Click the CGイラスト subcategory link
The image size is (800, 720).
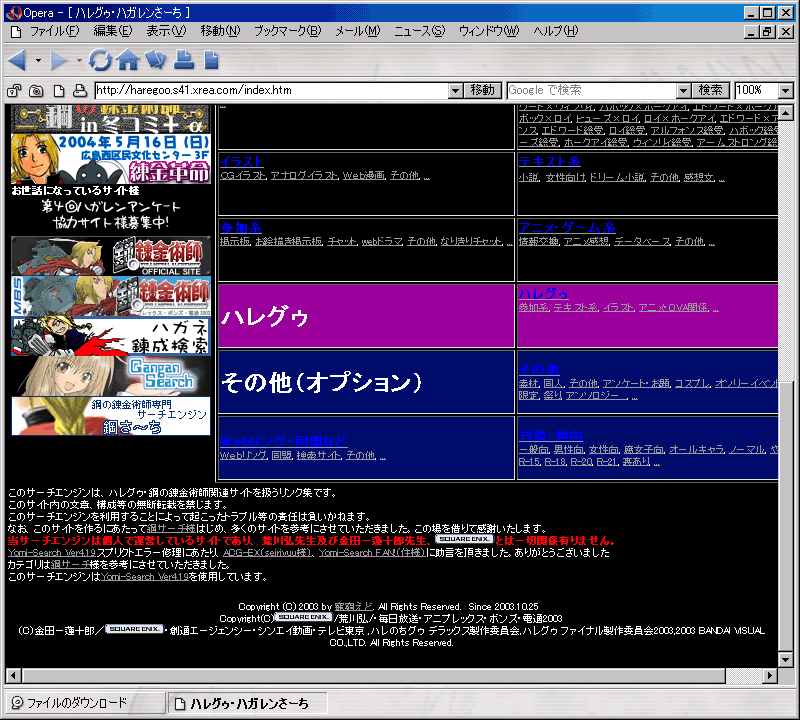tap(243, 176)
